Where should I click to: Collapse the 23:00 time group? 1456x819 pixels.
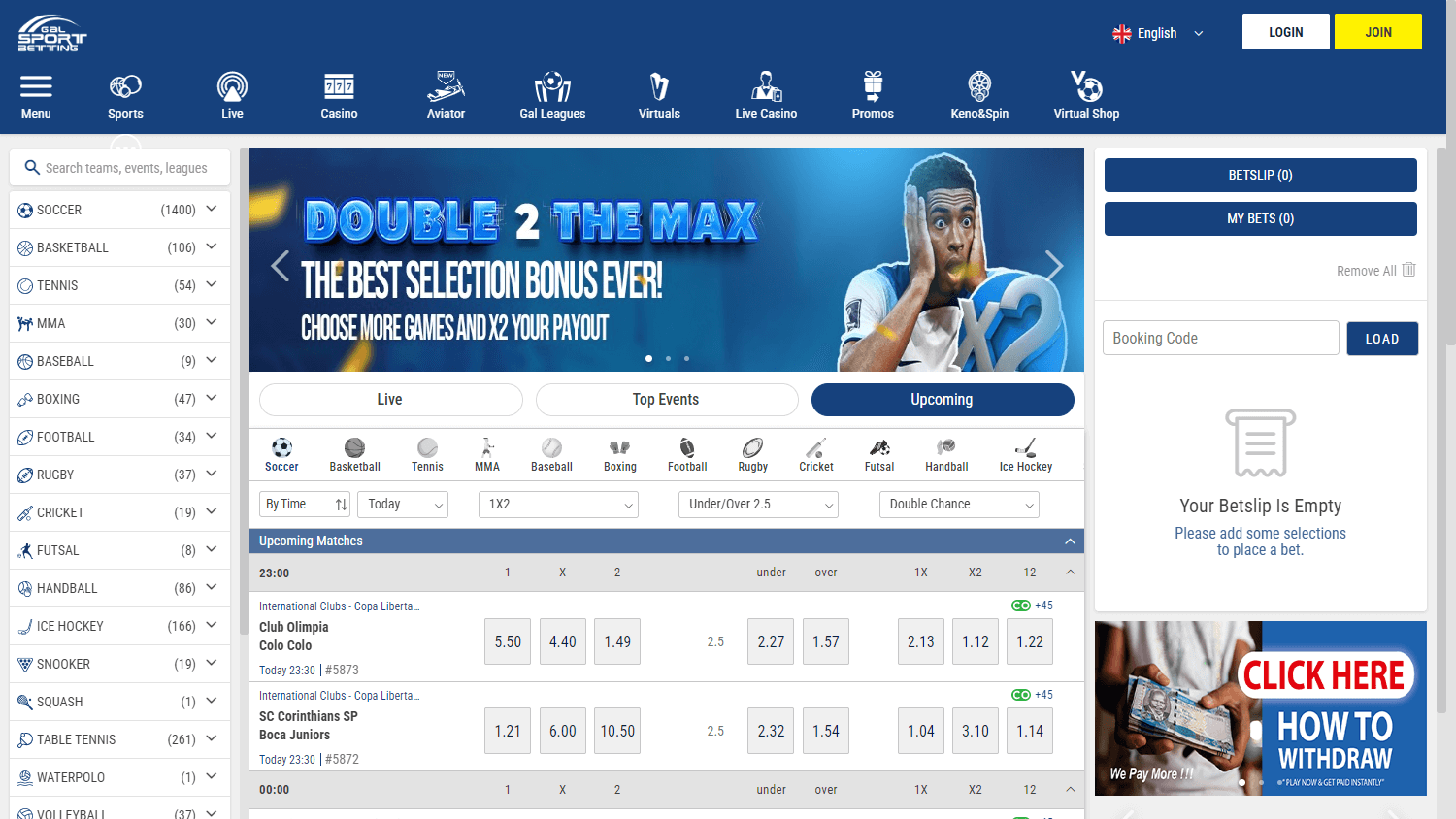[1070, 573]
